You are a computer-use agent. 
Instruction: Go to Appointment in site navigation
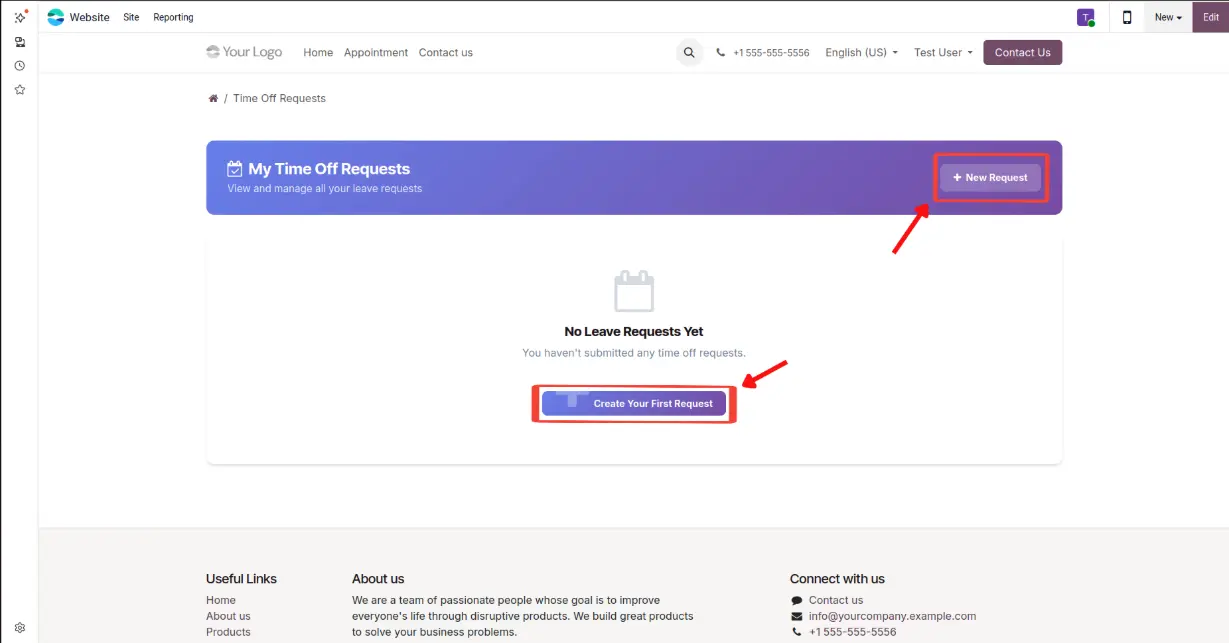(376, 53)
